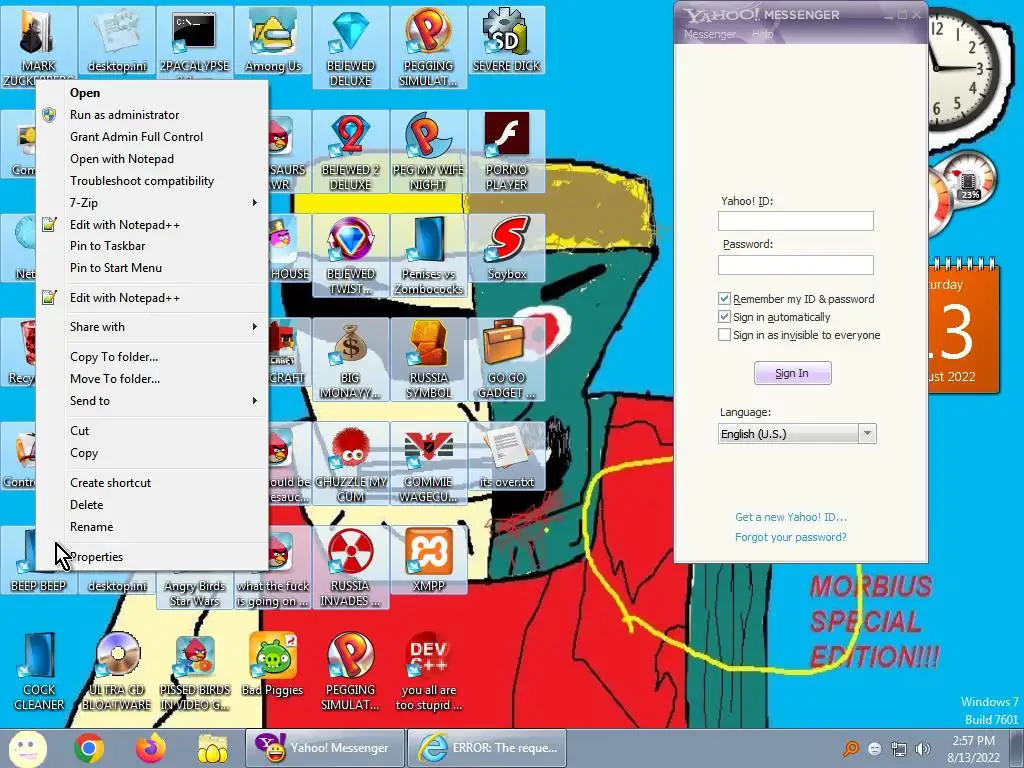This screenshot has height=768, width=1024.
Task: Open the Among Us desktop icon
Action: (273, 40)
